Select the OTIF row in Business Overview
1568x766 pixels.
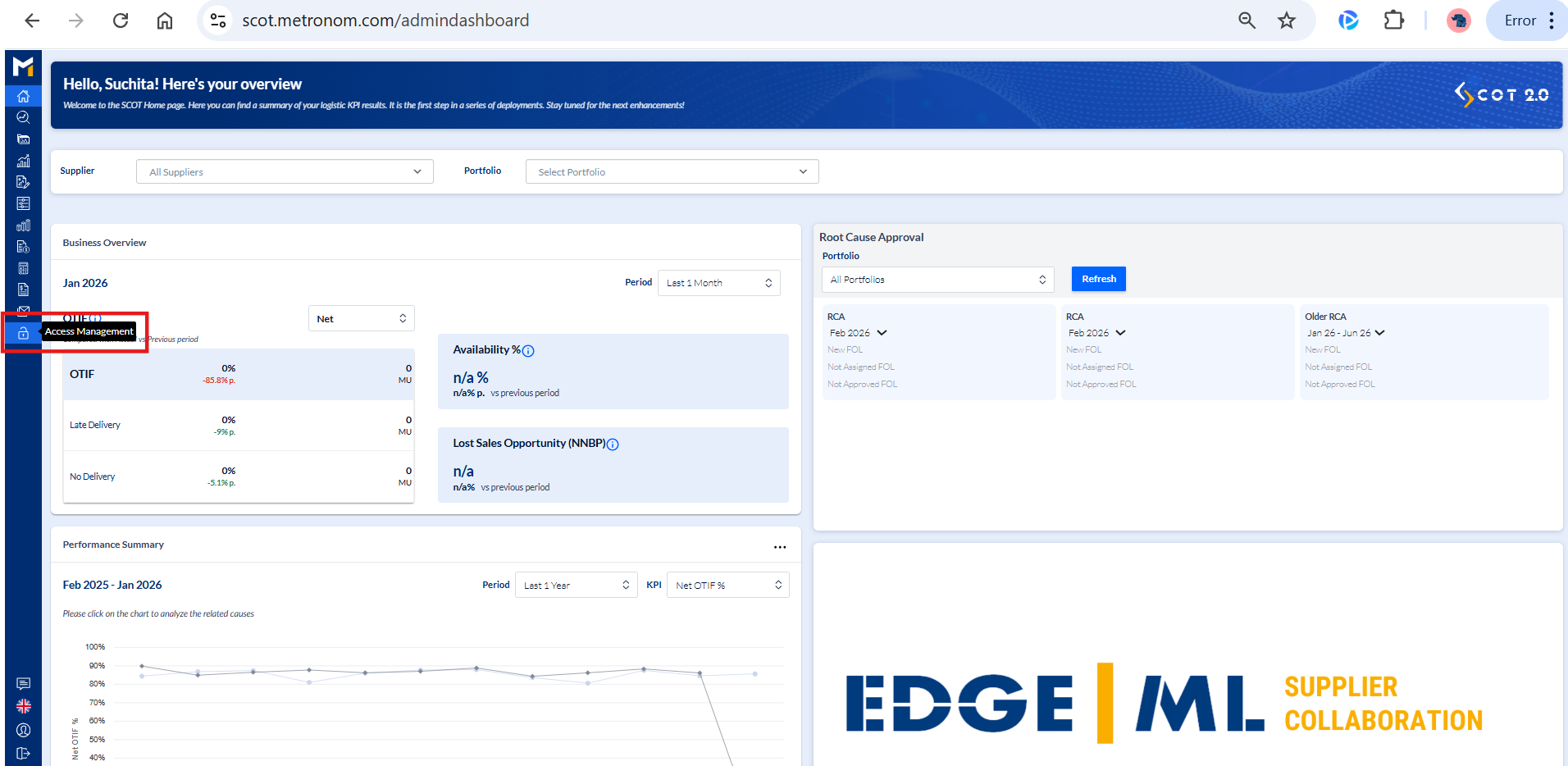point(239,375)
